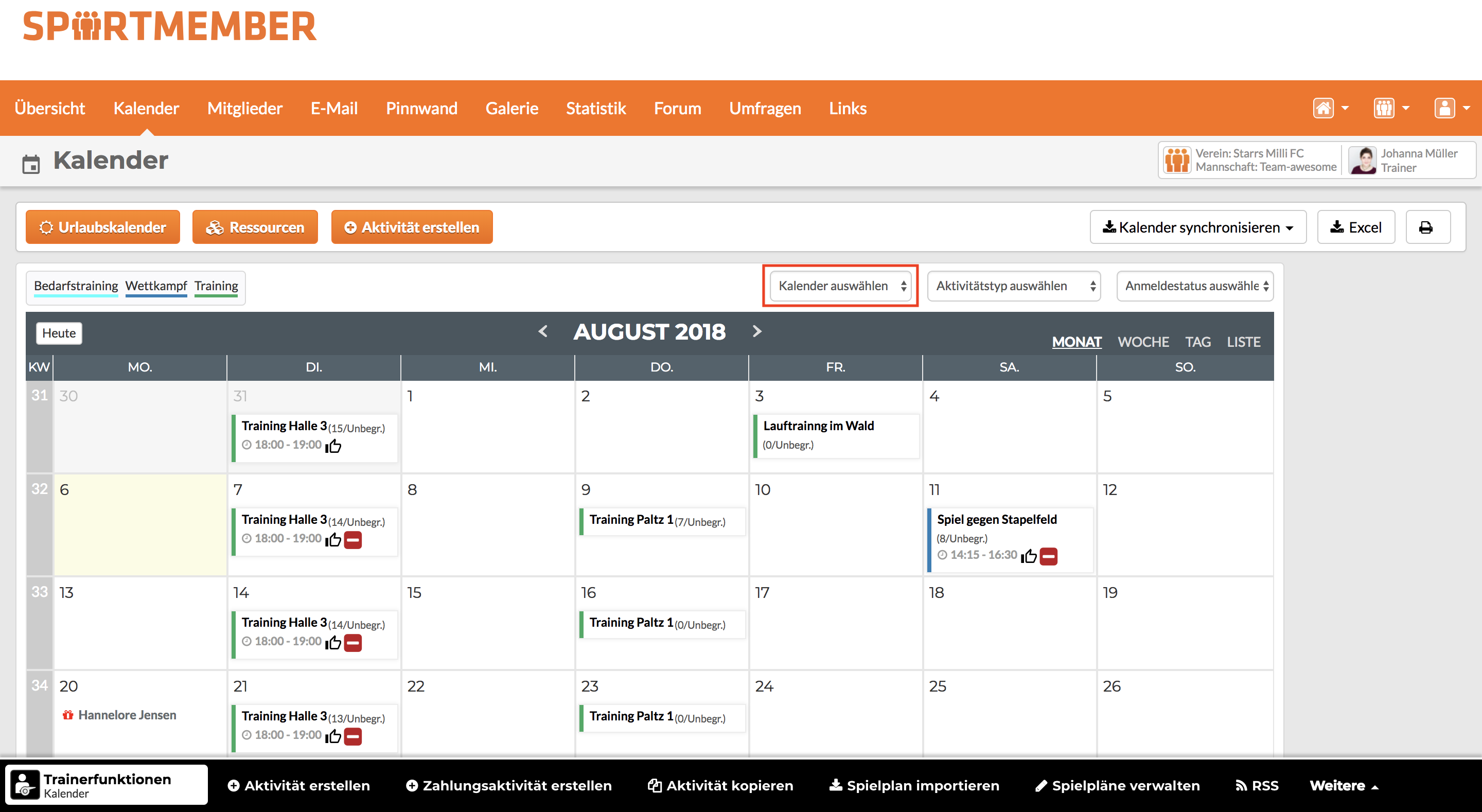Open E-Mail in the navigation
This screenshot has width=1482, height=812.
pyautogui.click(x=334, y=108)
